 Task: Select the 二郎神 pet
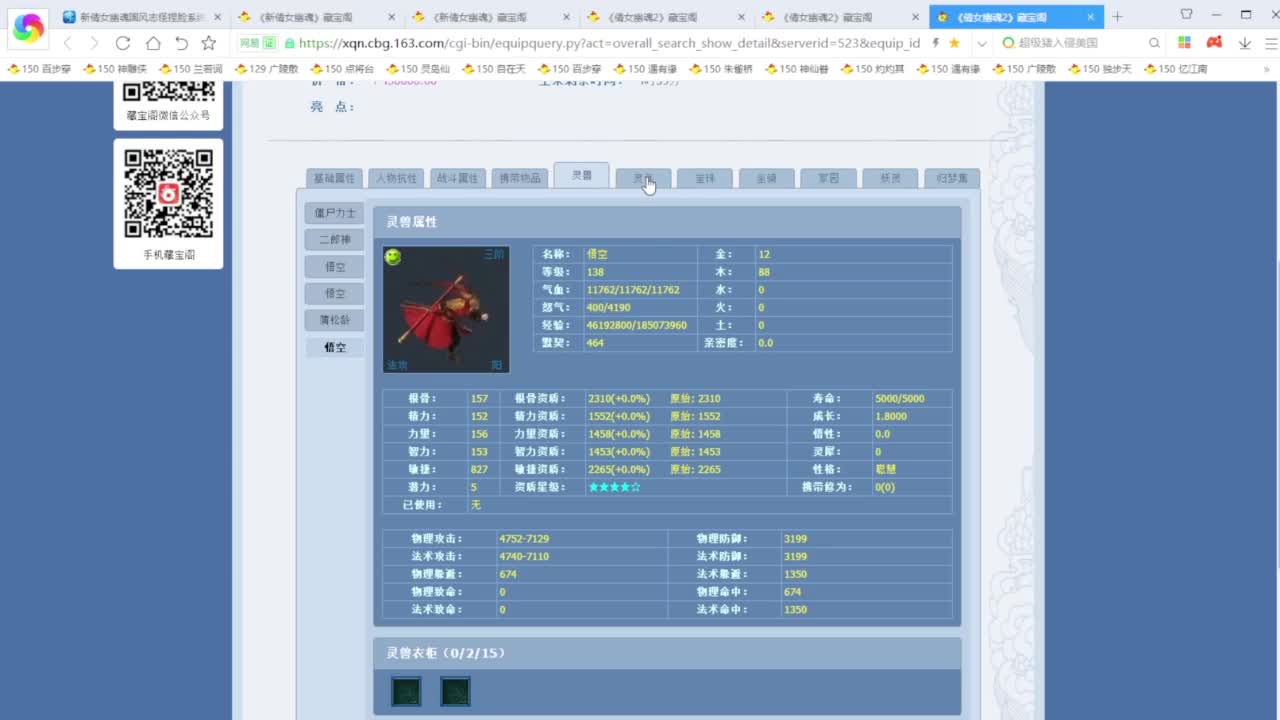click(x=335, y=240)
